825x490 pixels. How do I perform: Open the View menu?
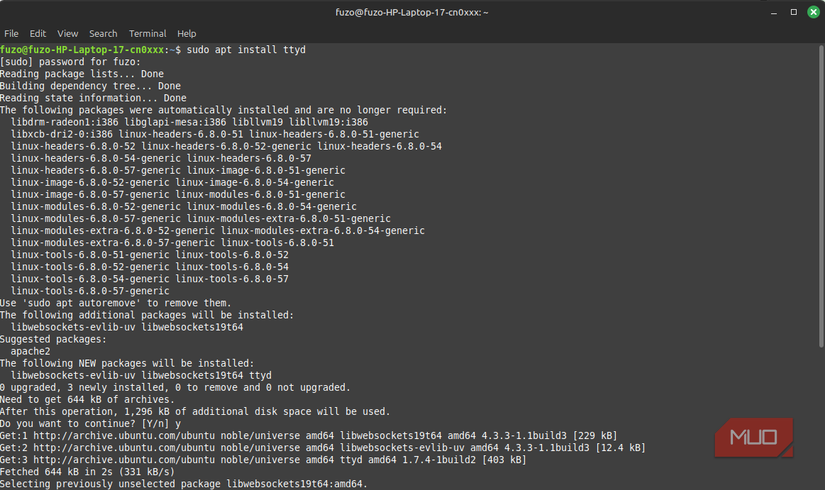coord(67,34)
